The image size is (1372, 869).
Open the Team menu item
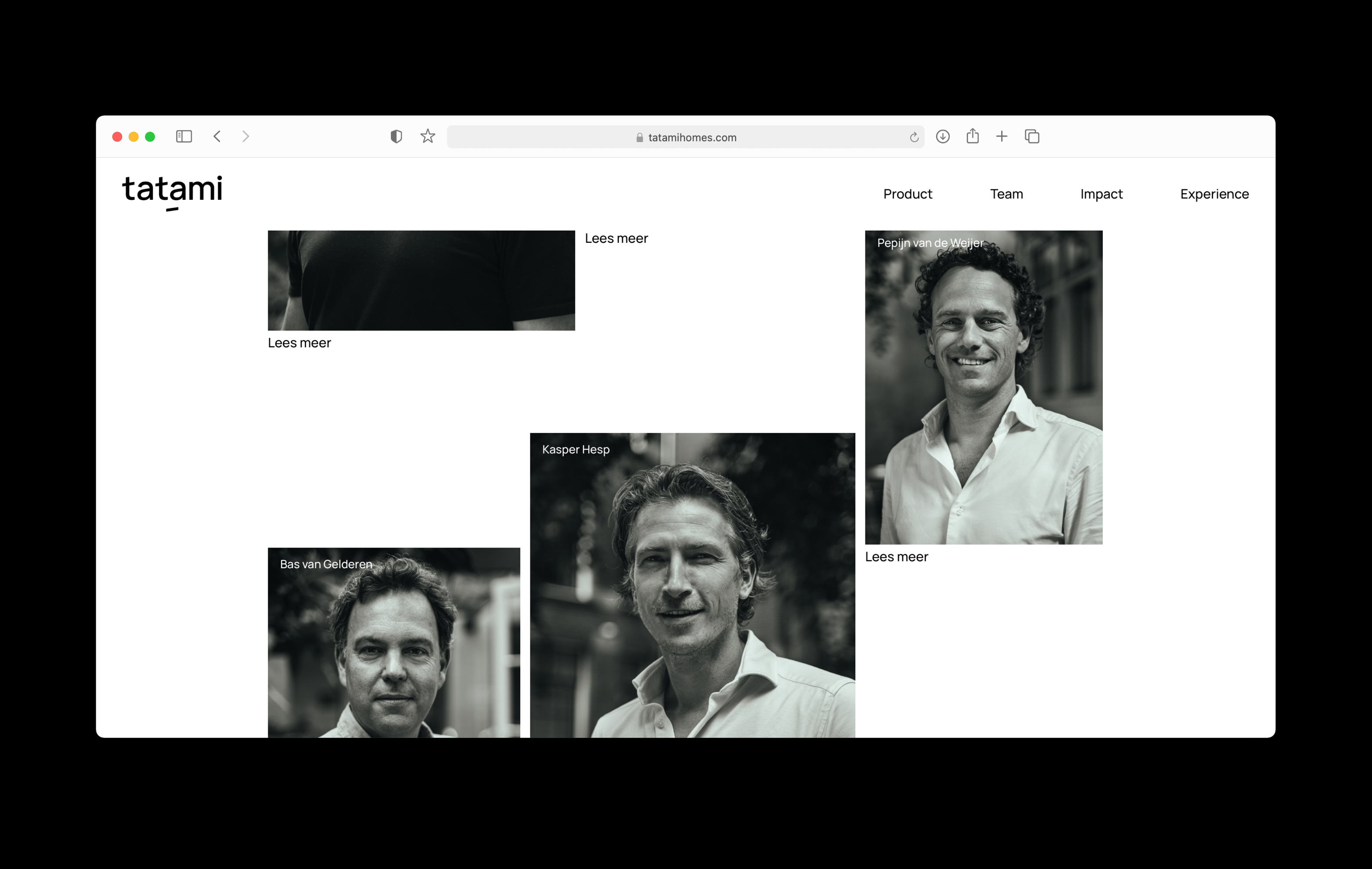[1006, 194]
